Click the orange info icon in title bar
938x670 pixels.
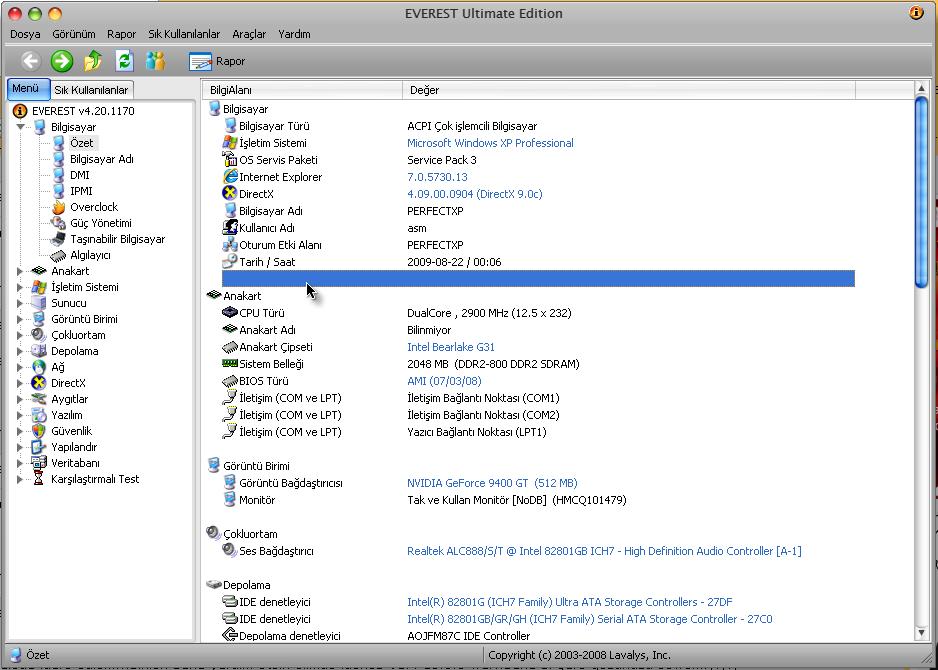(x=916, y=13)
